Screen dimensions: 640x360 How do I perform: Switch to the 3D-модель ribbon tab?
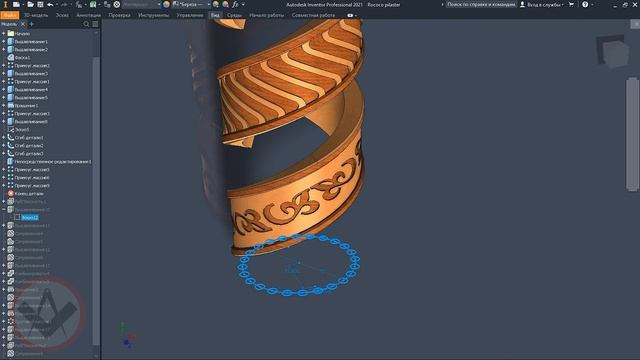point(36,15)
